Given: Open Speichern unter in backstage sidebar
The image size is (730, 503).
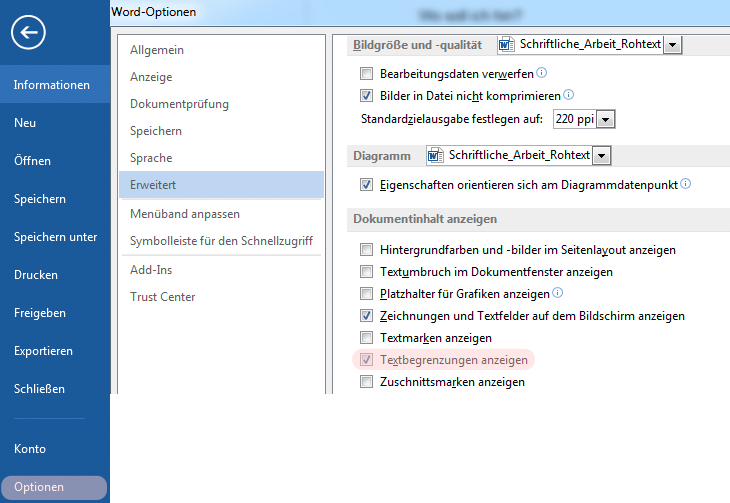Looking at the screenshot, I should click(x=55, y=237).
